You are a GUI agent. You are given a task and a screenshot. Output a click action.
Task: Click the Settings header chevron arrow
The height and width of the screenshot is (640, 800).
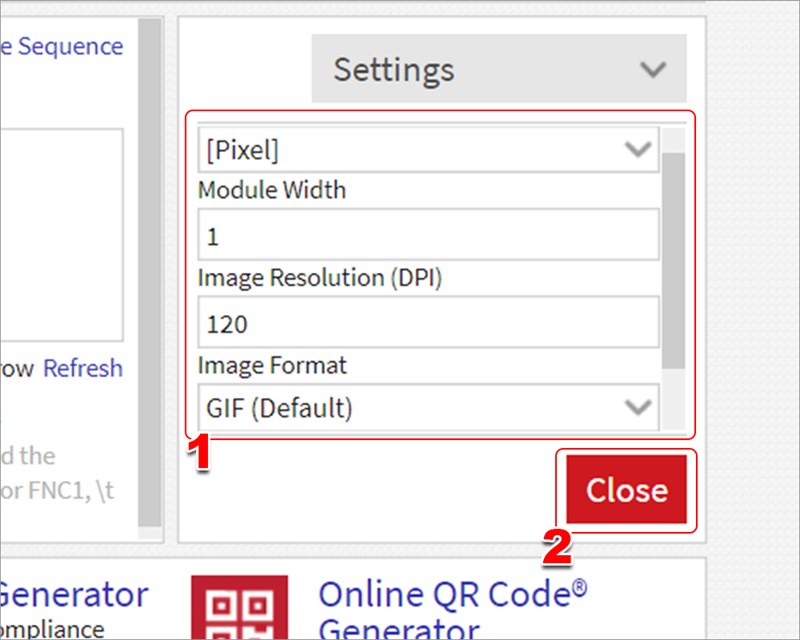point(653,70)
